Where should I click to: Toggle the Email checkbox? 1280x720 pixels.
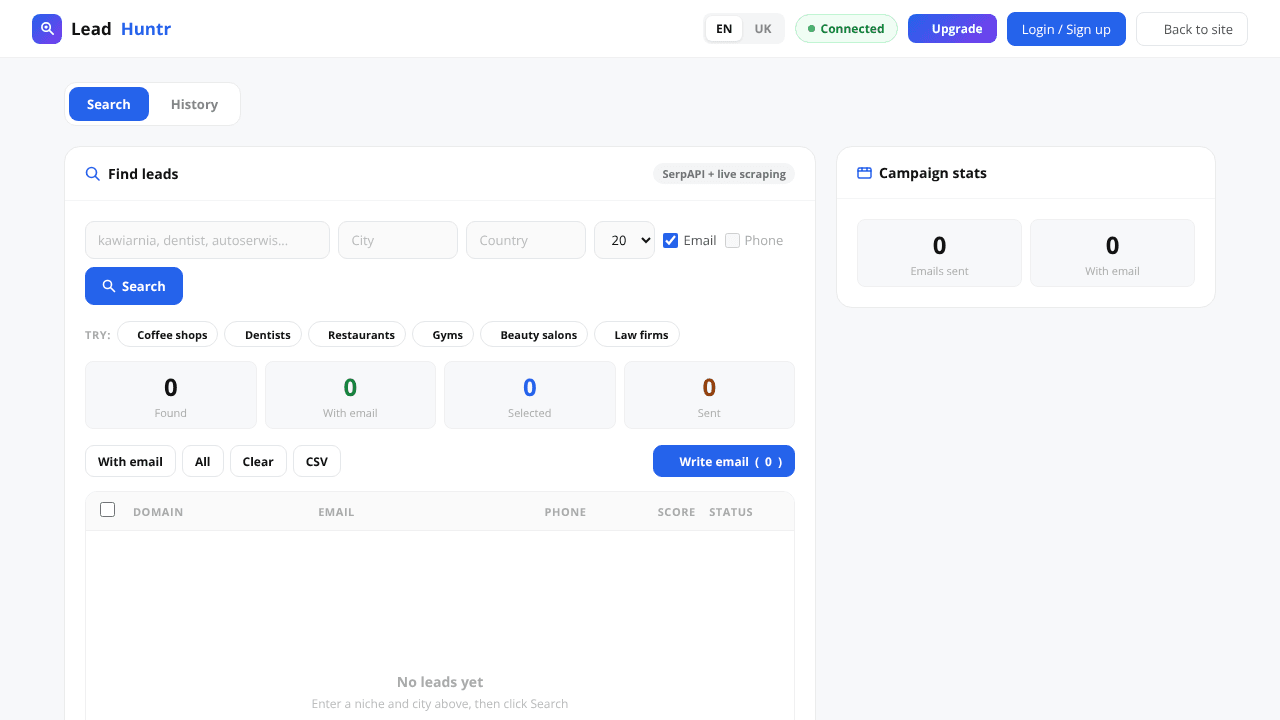coord(671,240)
